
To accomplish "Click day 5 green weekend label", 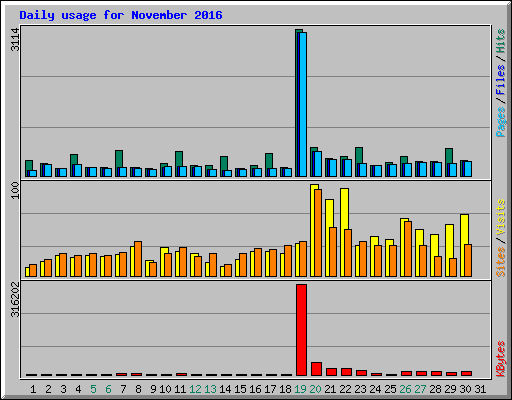I will pyautogui.click(x=93, y=389).
